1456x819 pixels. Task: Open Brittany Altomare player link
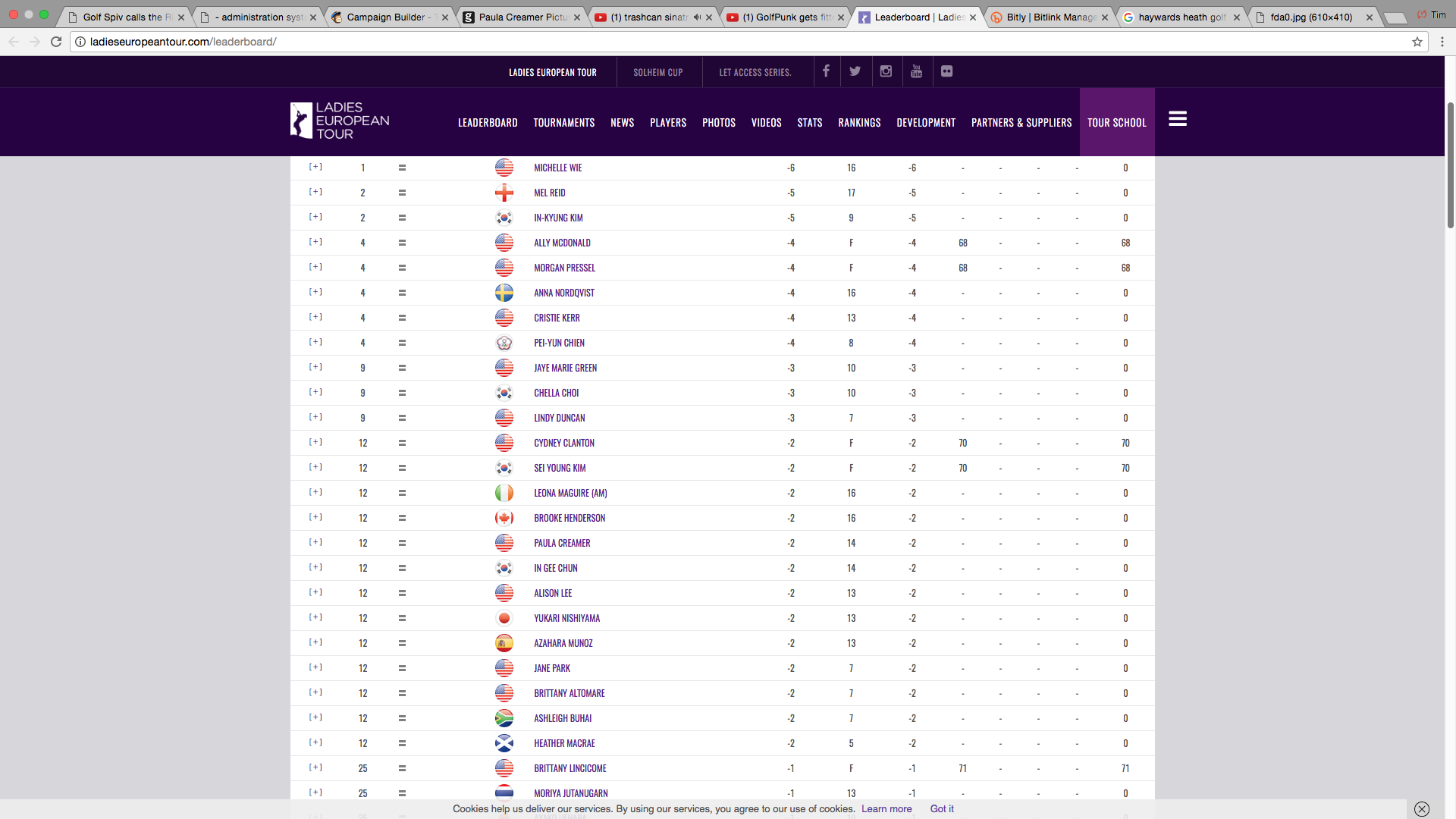[x=570, y=694]
